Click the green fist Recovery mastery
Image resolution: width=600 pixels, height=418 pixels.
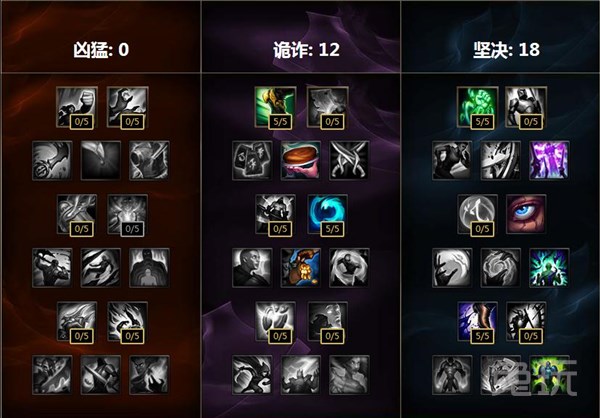click(478, 107)
